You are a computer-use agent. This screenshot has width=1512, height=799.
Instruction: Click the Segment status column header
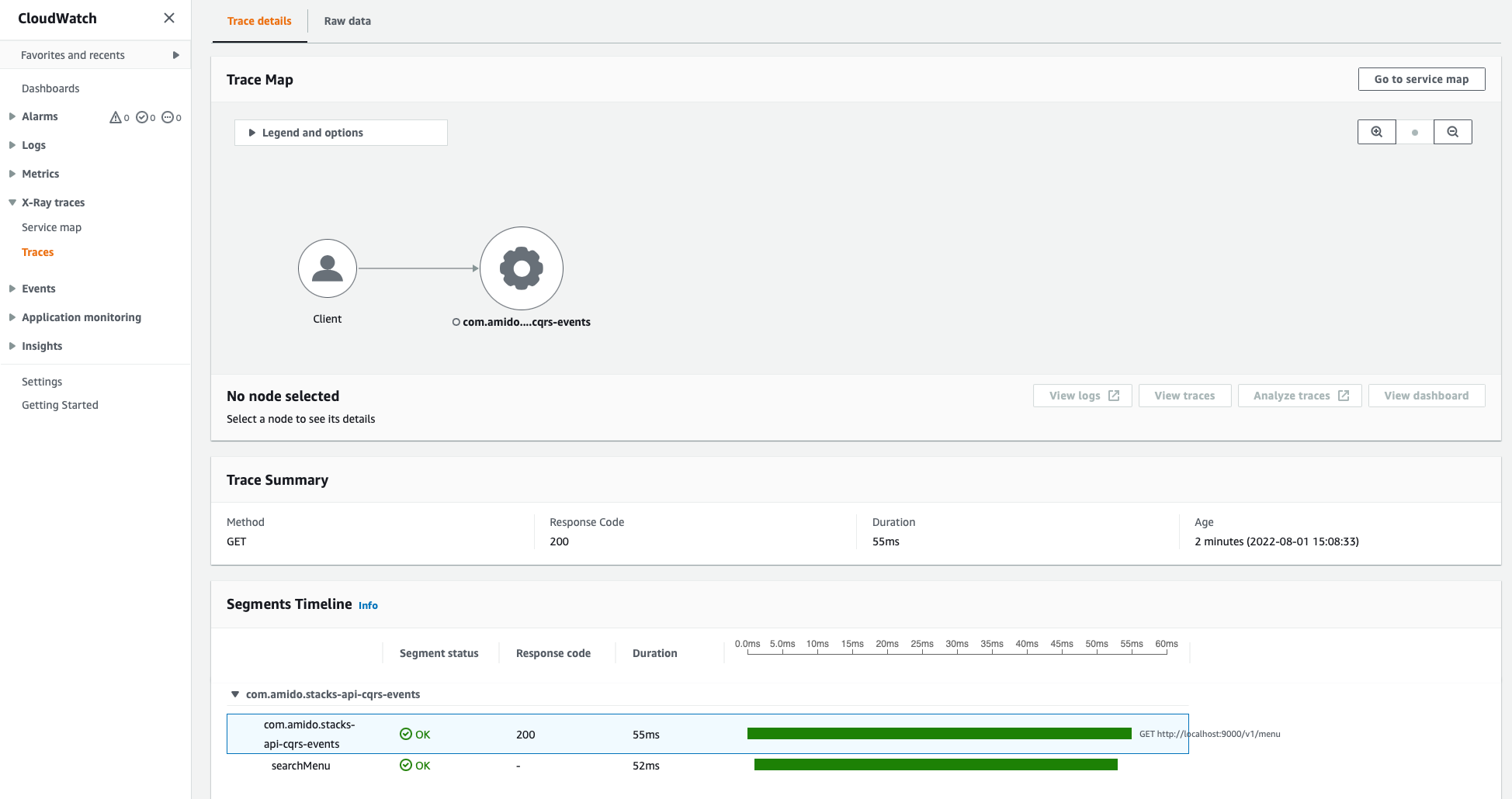coord(439,653)
